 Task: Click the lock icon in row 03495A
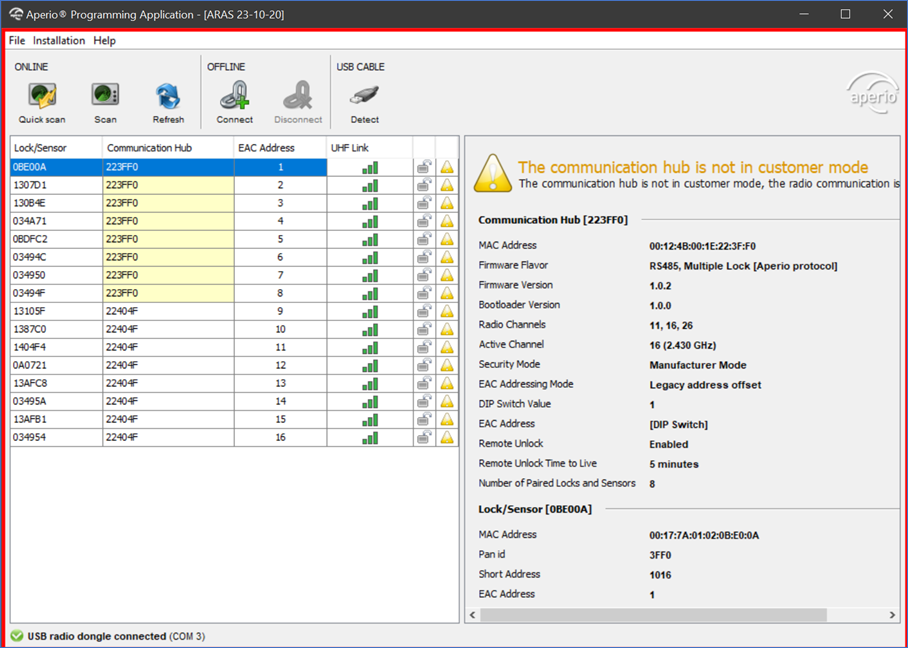(424, 401)
